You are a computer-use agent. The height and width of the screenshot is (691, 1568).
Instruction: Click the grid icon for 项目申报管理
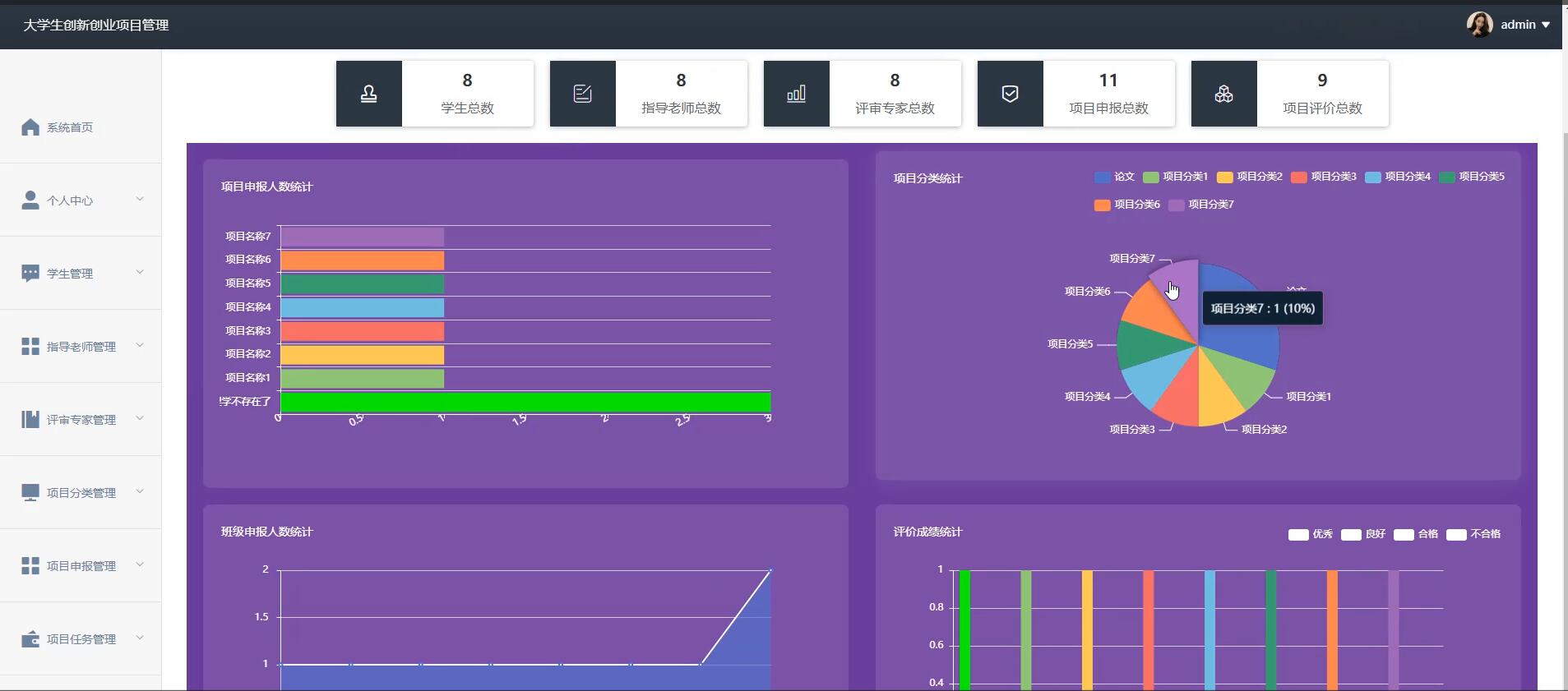(30, 566)
